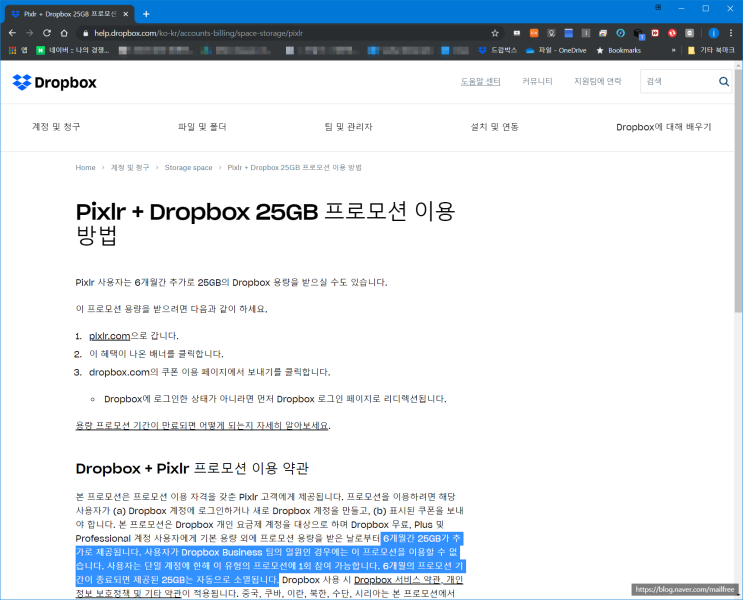
Task: Reload the current page
Action: [x=47, y=33]
